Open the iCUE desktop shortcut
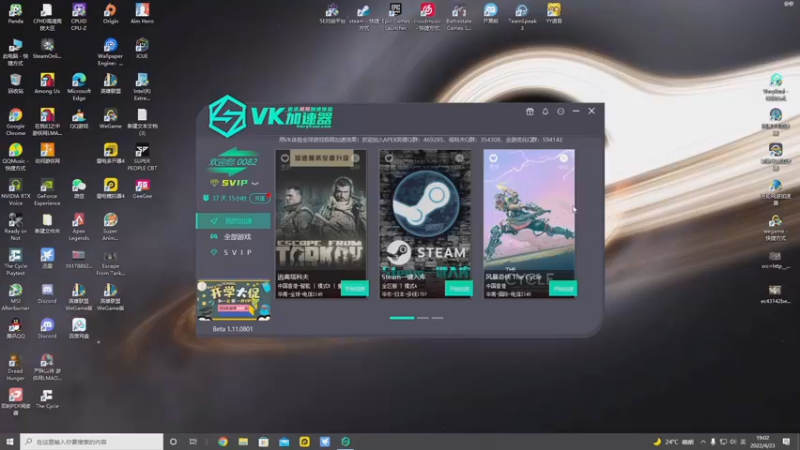 (142, 49)
